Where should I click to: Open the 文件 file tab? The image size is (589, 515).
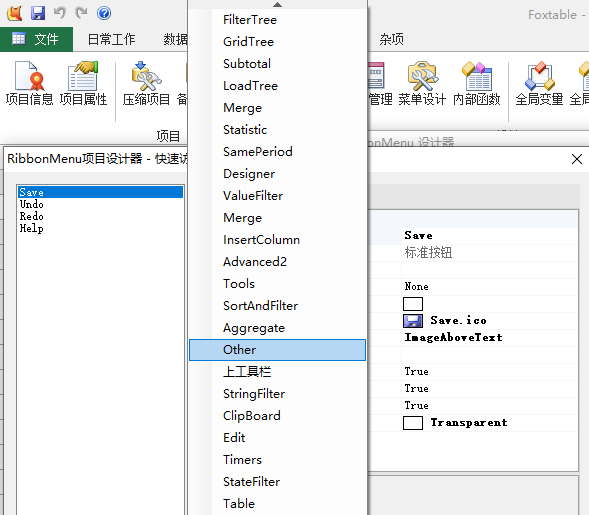point(36,39)
